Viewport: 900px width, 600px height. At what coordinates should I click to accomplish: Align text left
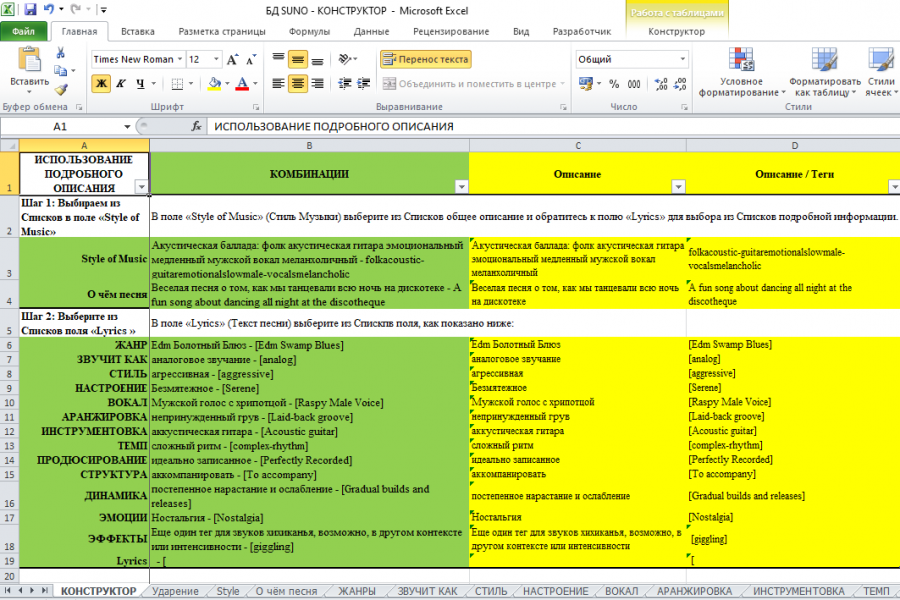coord(278,84)
